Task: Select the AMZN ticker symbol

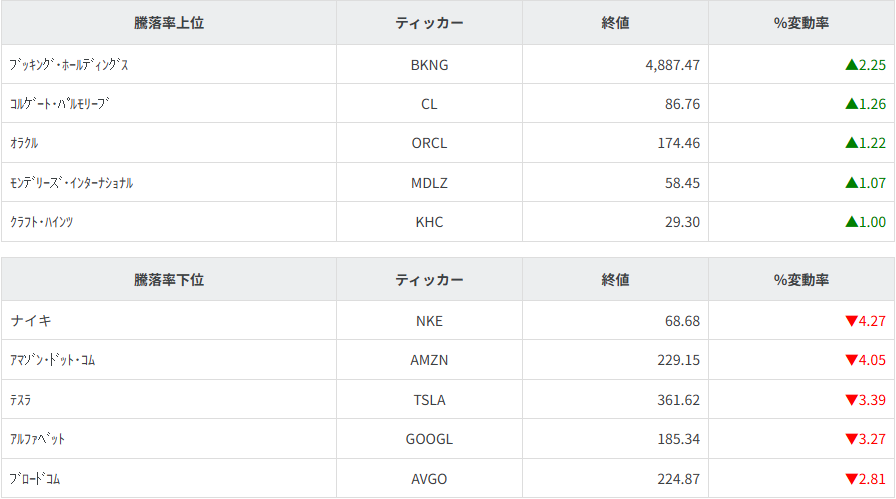Action: pyautogui.click(x=429, y=360)
